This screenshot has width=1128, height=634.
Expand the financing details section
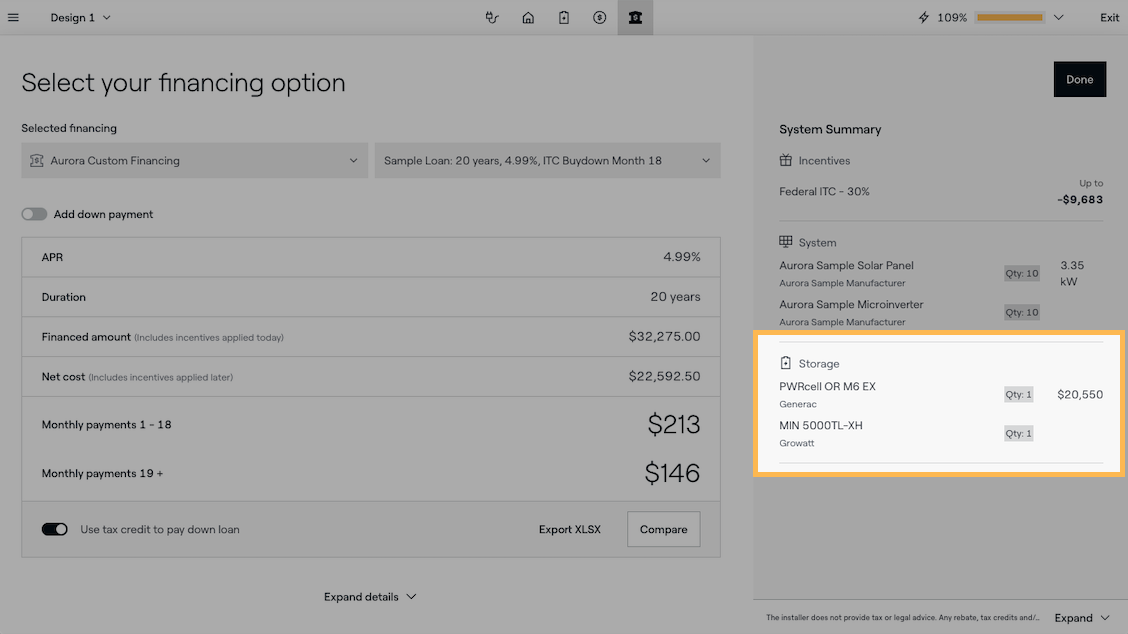pyautogui.click(x=370, y=597)
